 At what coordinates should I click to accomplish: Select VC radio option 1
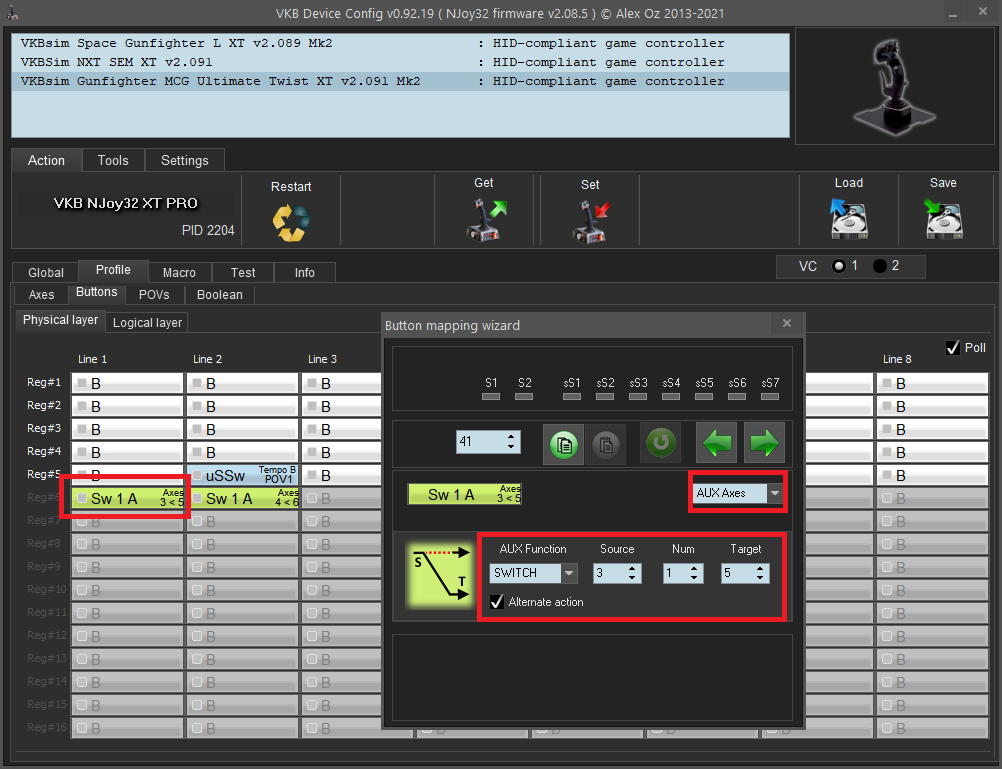point(839,266)
